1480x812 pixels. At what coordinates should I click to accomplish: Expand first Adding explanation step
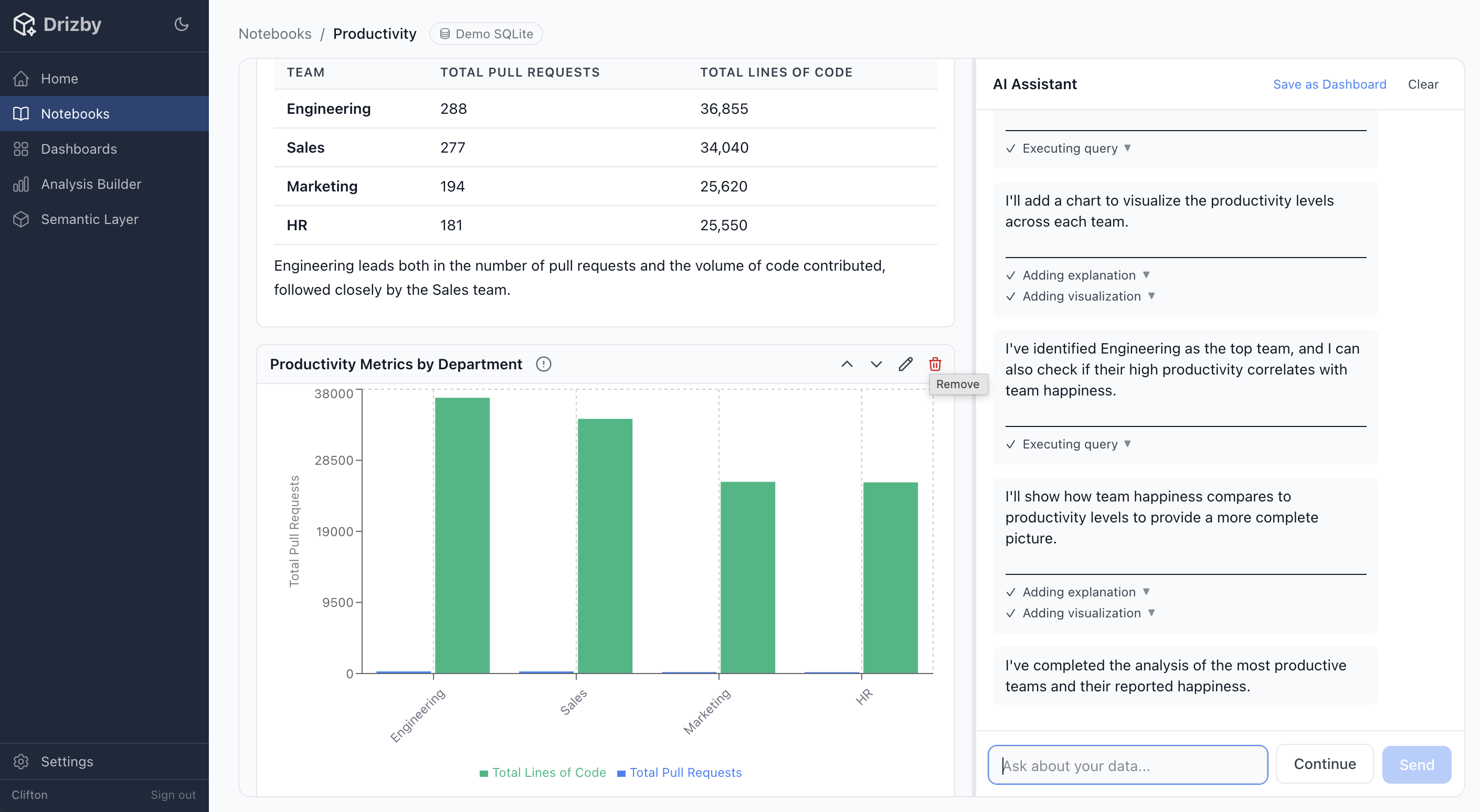[x=1079, y=275]
